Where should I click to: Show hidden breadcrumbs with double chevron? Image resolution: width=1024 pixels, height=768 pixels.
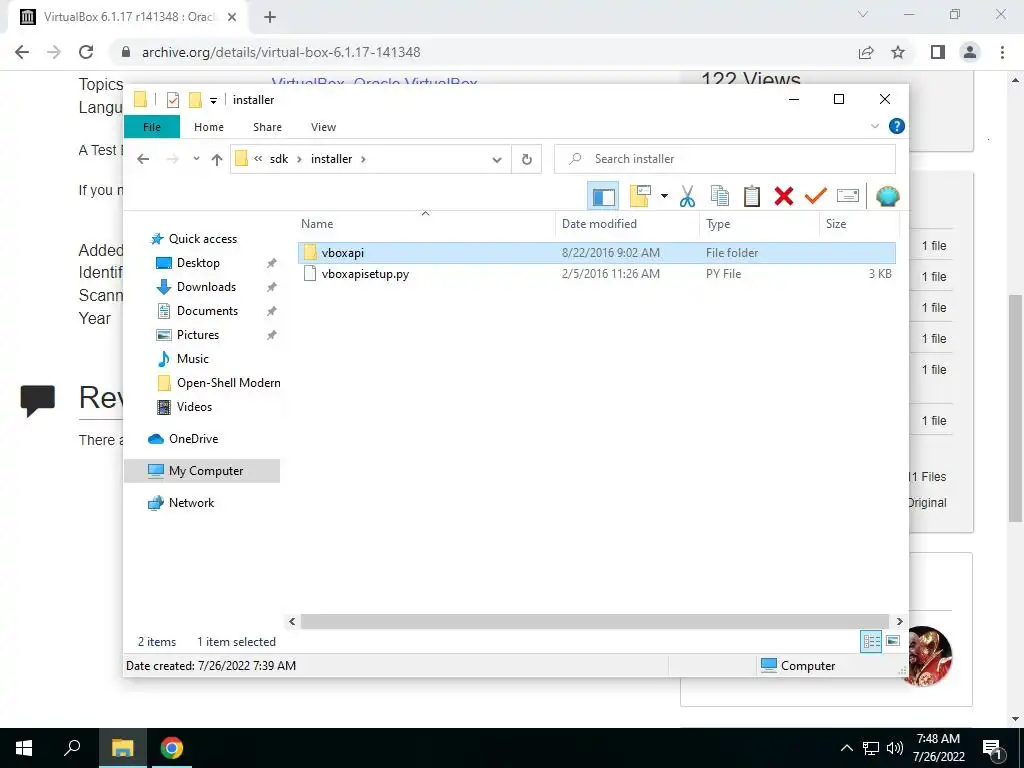tap(258, 159)
